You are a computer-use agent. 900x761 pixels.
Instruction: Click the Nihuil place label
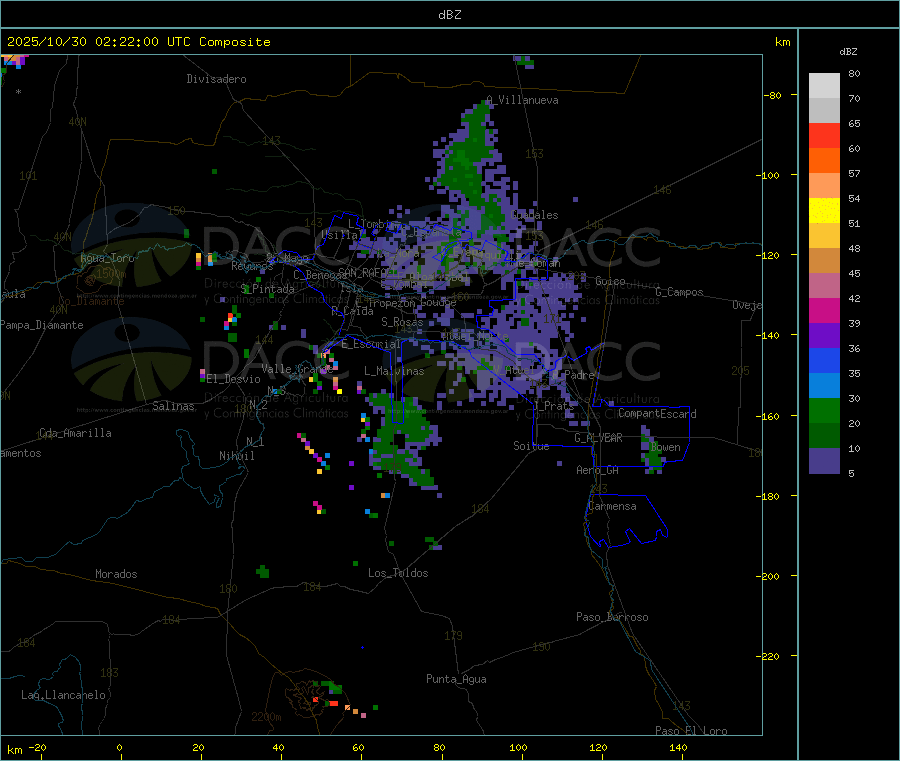(236, 456)
